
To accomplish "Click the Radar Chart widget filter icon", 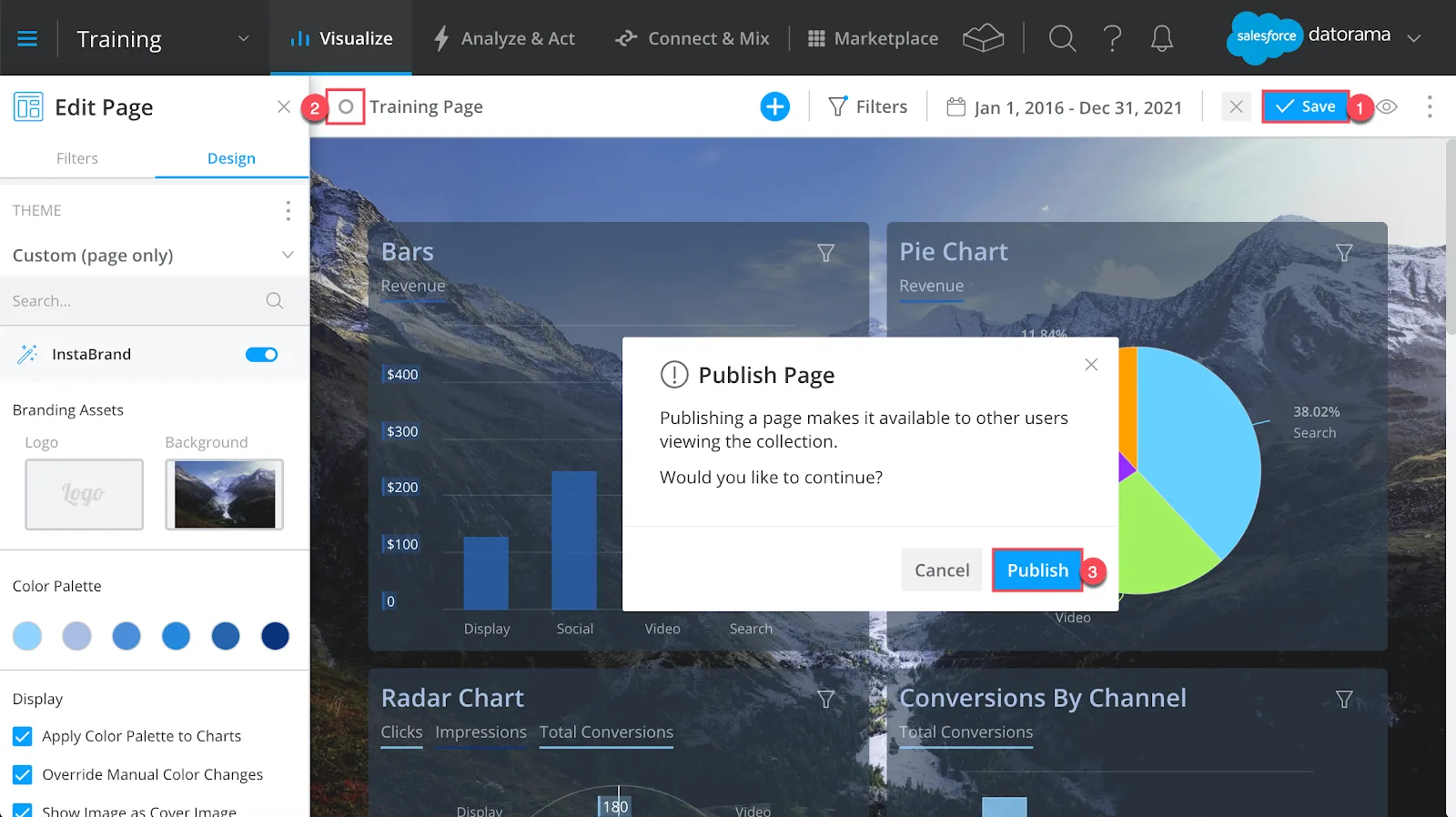I will point(826,700).
